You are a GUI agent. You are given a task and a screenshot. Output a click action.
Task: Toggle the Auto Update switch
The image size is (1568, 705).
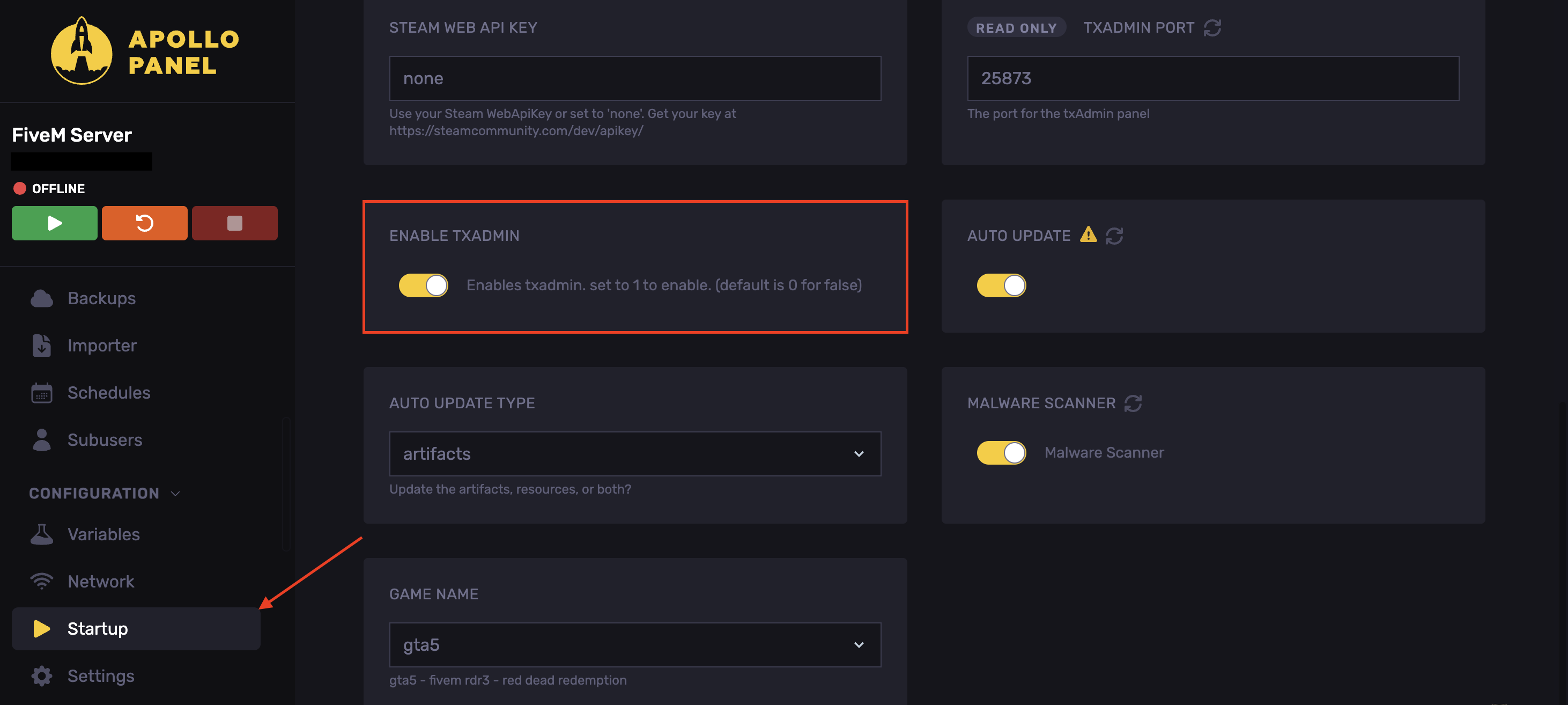pos(1001,285)
